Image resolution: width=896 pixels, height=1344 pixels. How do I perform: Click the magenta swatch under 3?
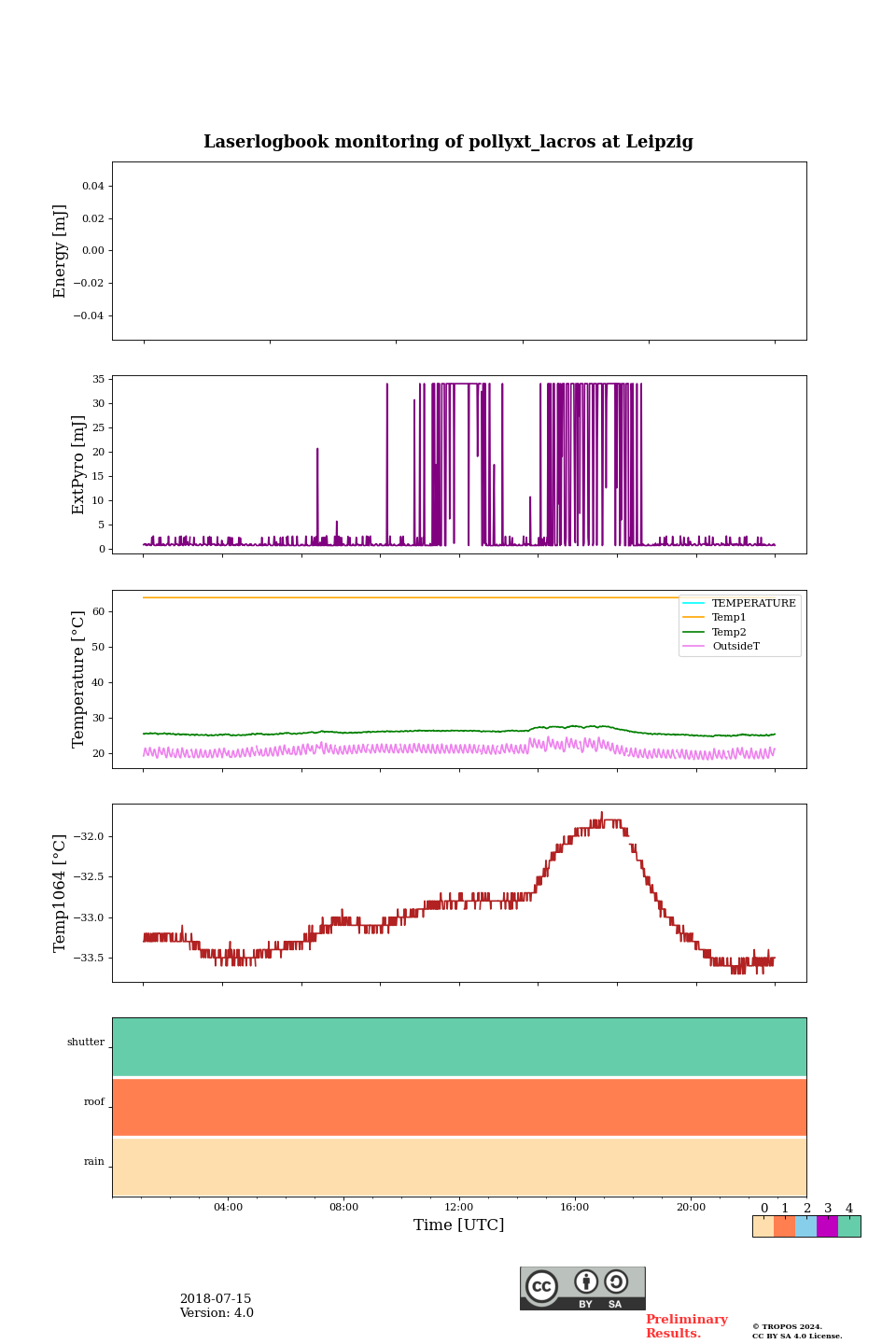point(827,1226)
